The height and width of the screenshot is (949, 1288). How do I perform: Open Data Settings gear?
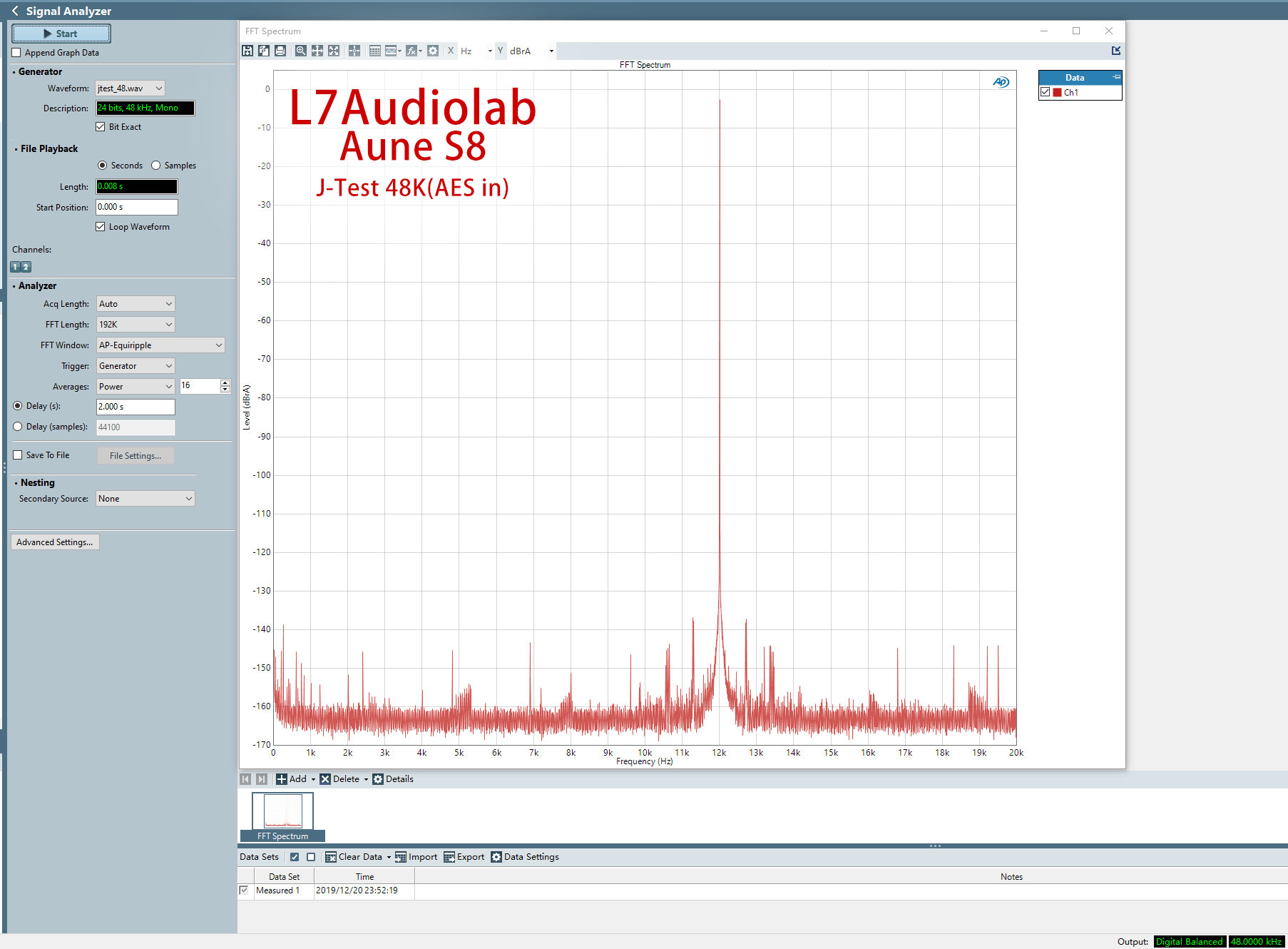(x=496, y=857)
